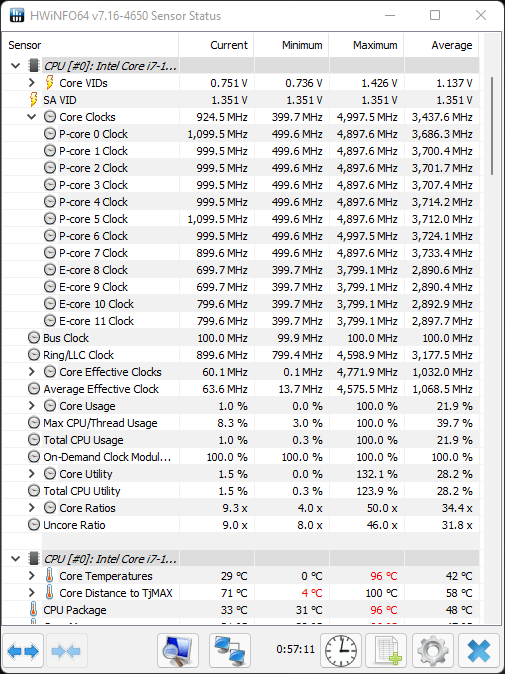
Task: Click the Maximum column header
Action: (x=366, y=45)
